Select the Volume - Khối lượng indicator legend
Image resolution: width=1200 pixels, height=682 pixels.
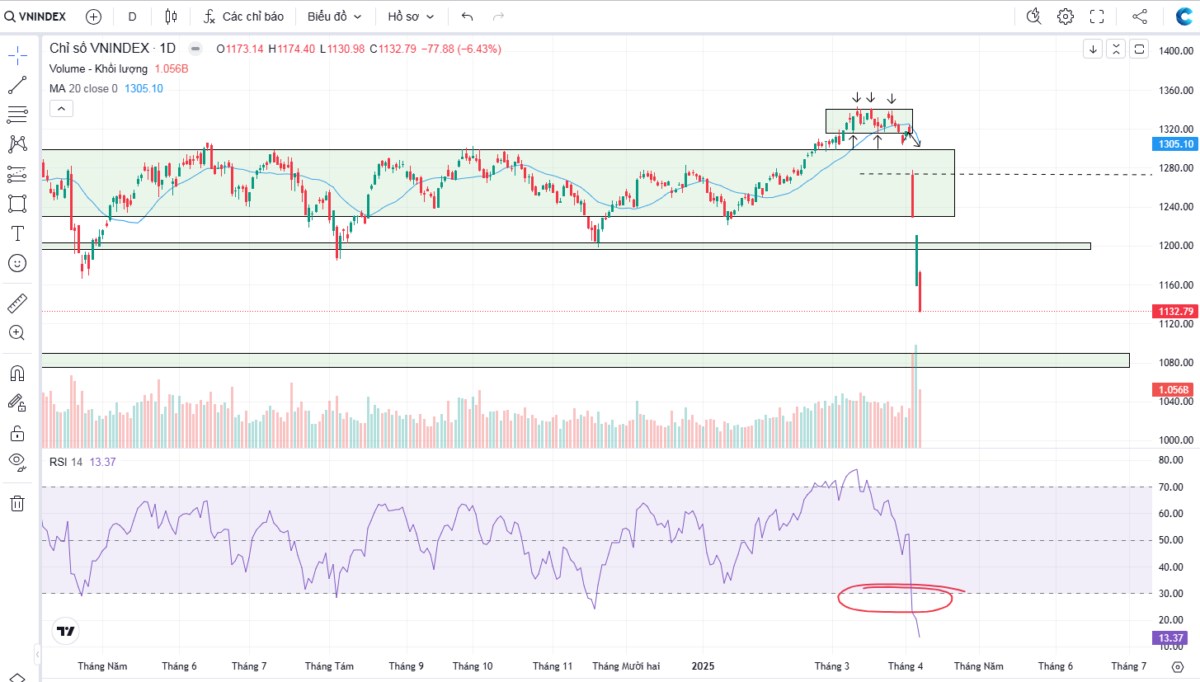[99, 68]
